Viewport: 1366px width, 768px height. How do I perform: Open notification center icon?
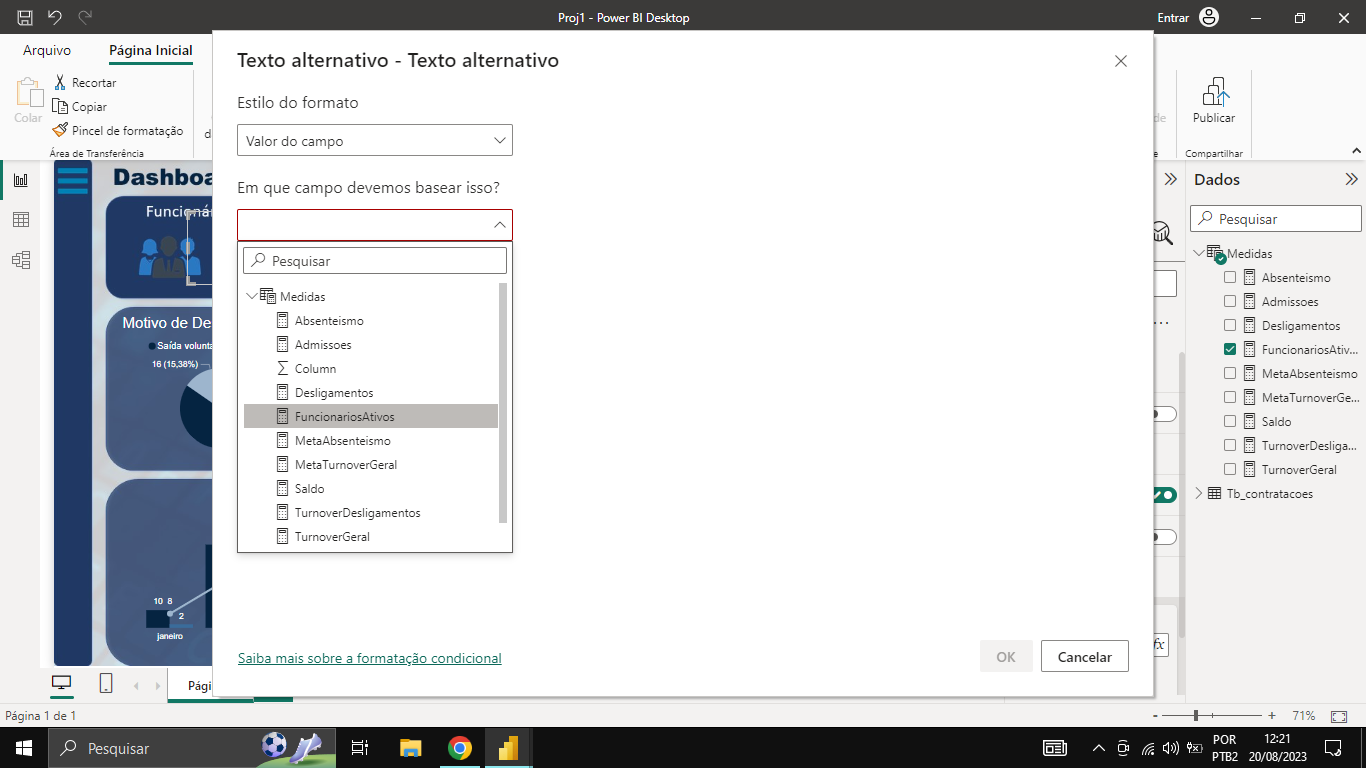point(1333,748)
